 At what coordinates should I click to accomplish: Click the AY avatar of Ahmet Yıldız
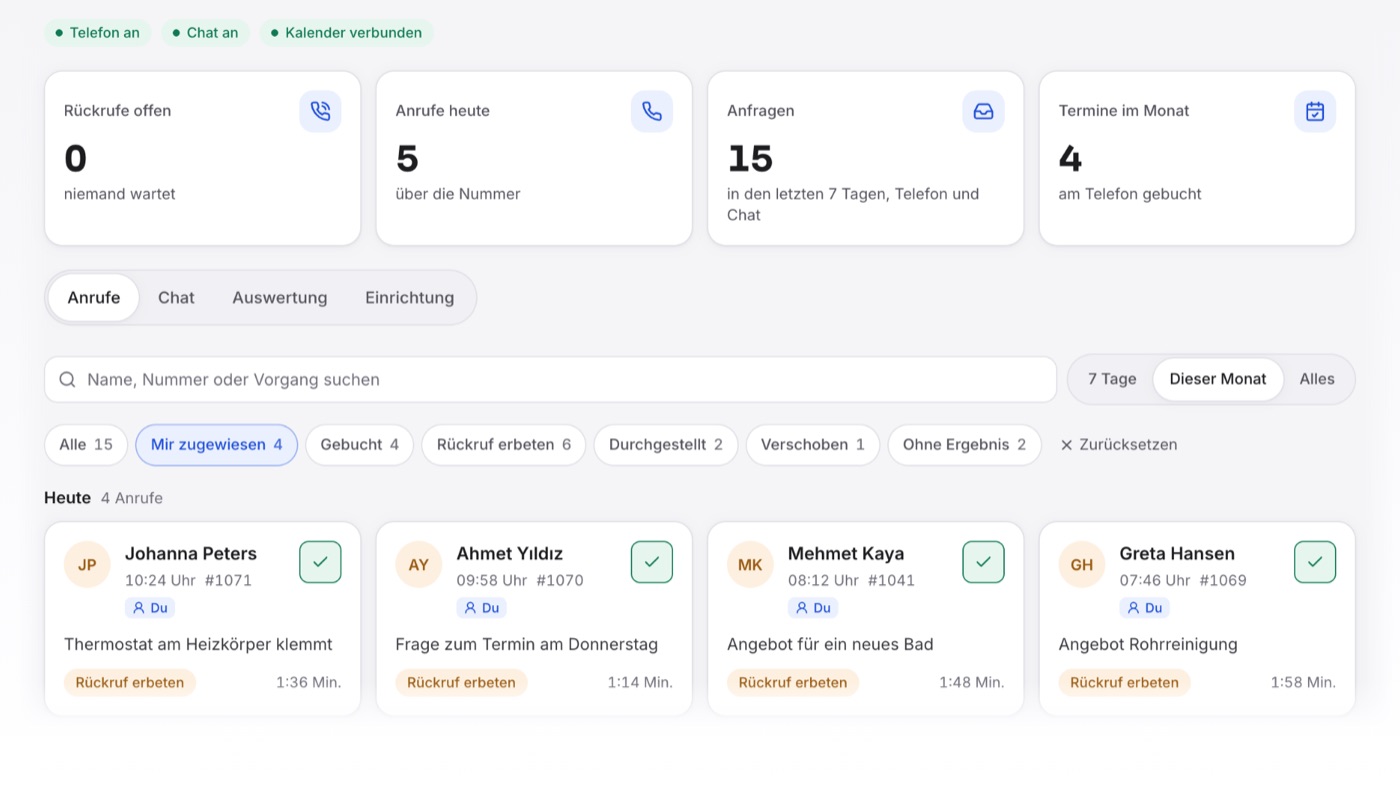pyautogui.click(x=419, y=565)
